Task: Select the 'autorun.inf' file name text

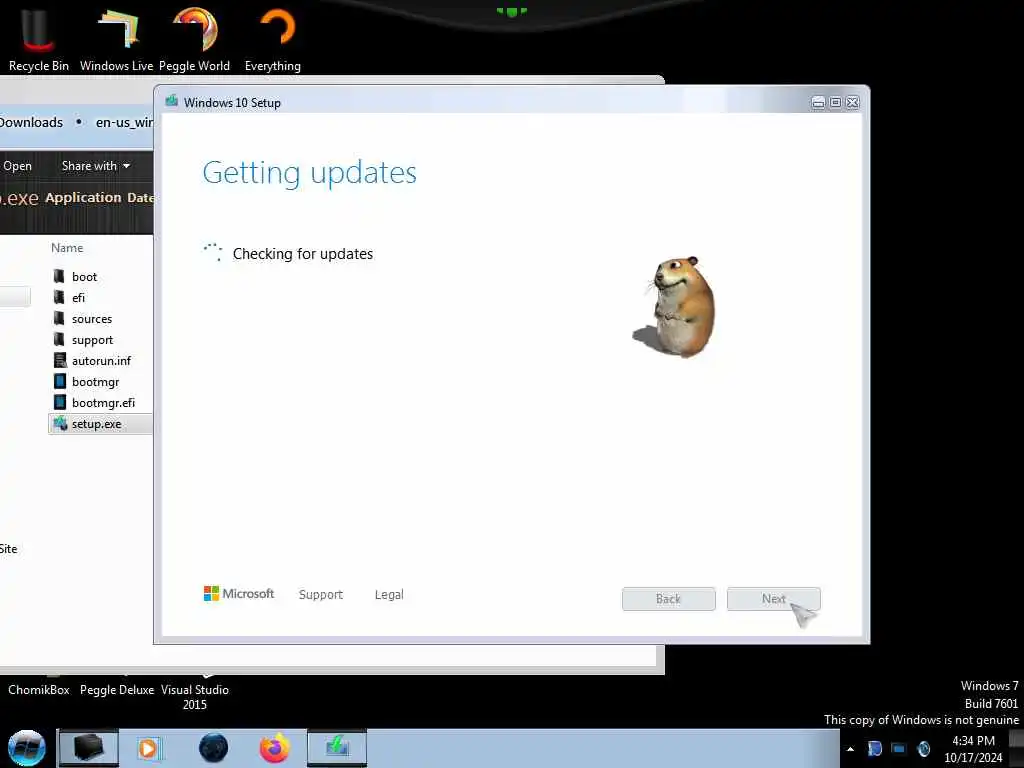Action: point(101,360)
